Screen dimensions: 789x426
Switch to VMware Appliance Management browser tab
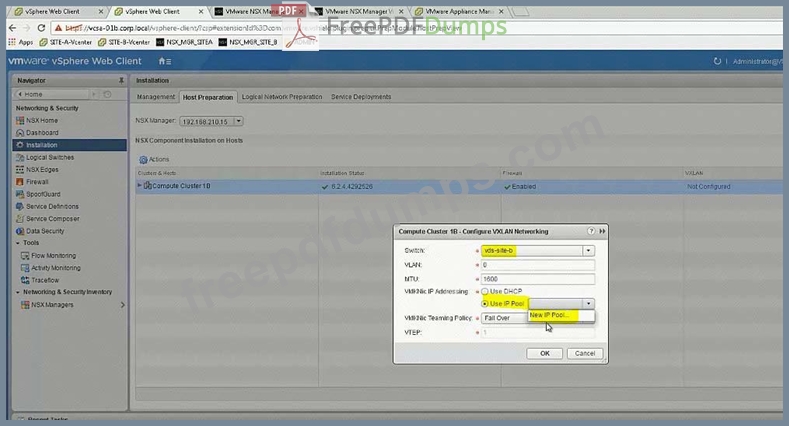pyautogui.click(x=459, y=11)
